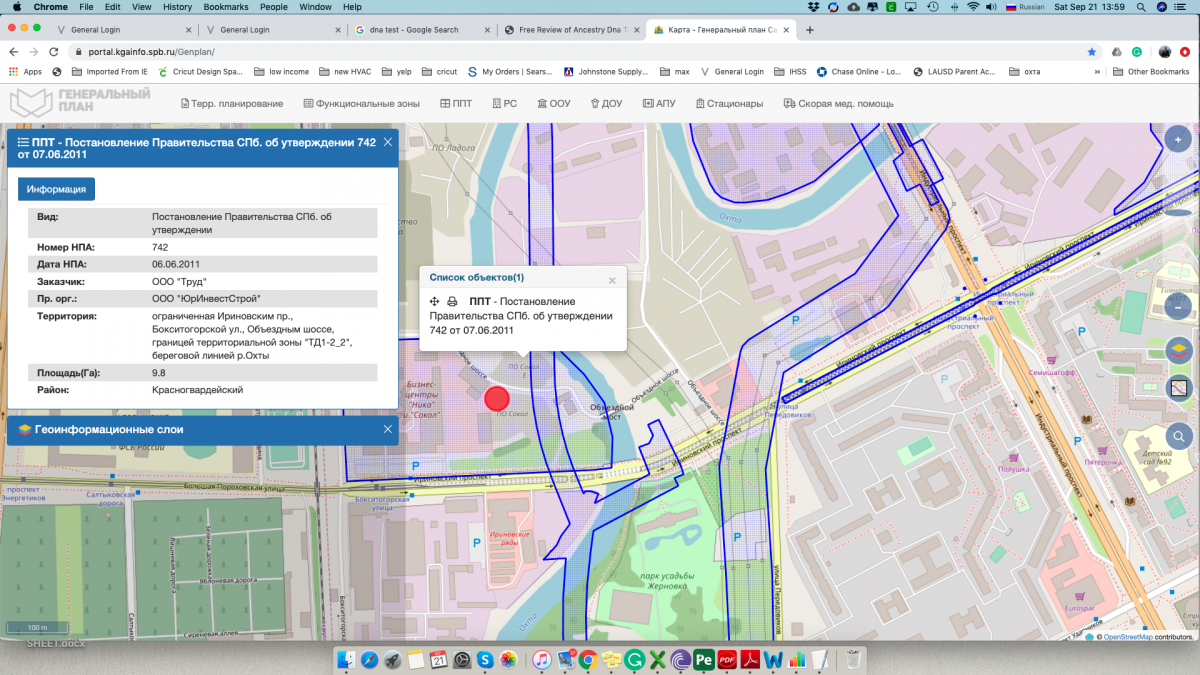Open Skype from the Dock

485,660
